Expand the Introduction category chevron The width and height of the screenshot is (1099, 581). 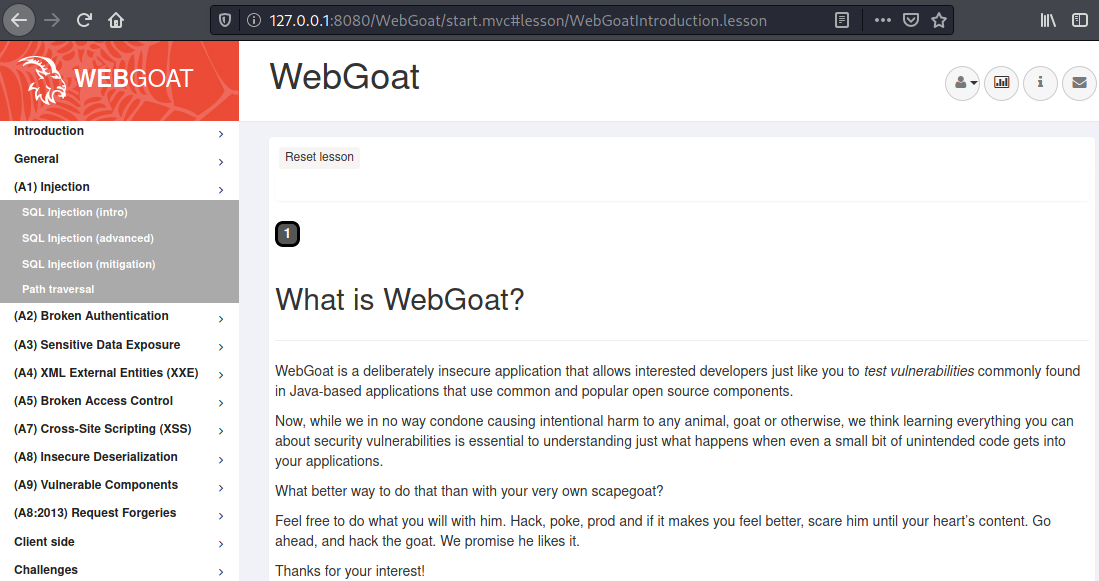tap(221, 134)
